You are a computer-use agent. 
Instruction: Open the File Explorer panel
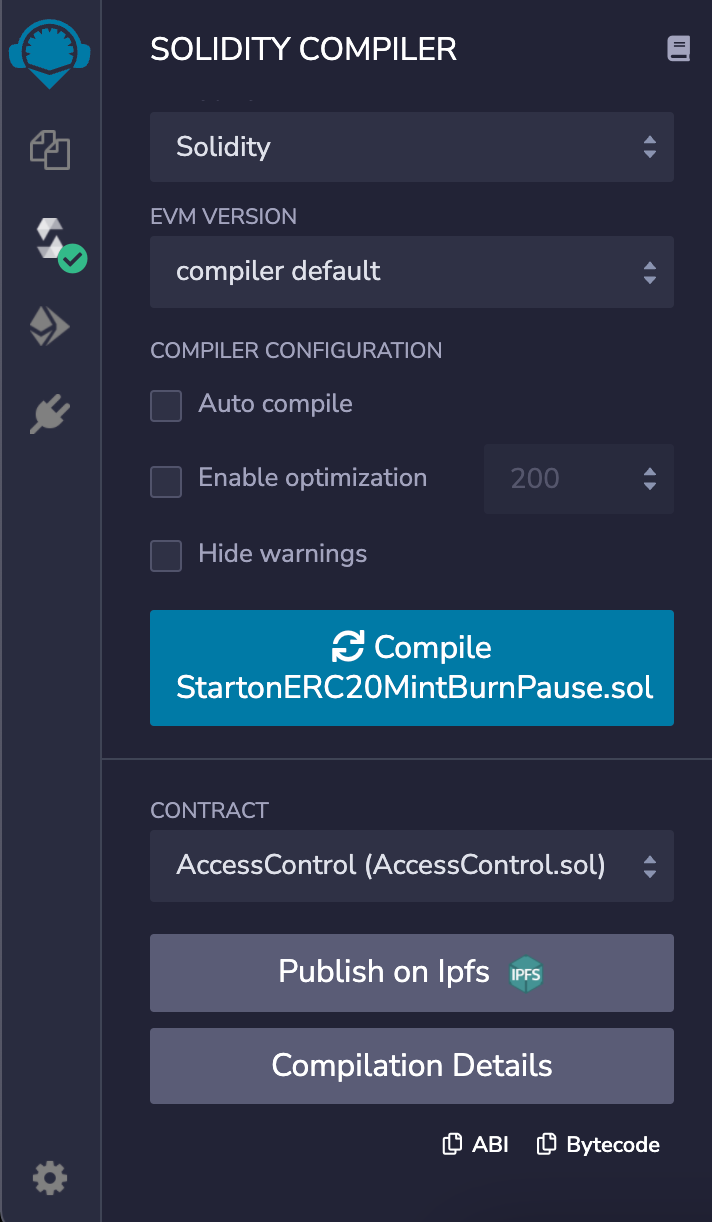point(49,150)
